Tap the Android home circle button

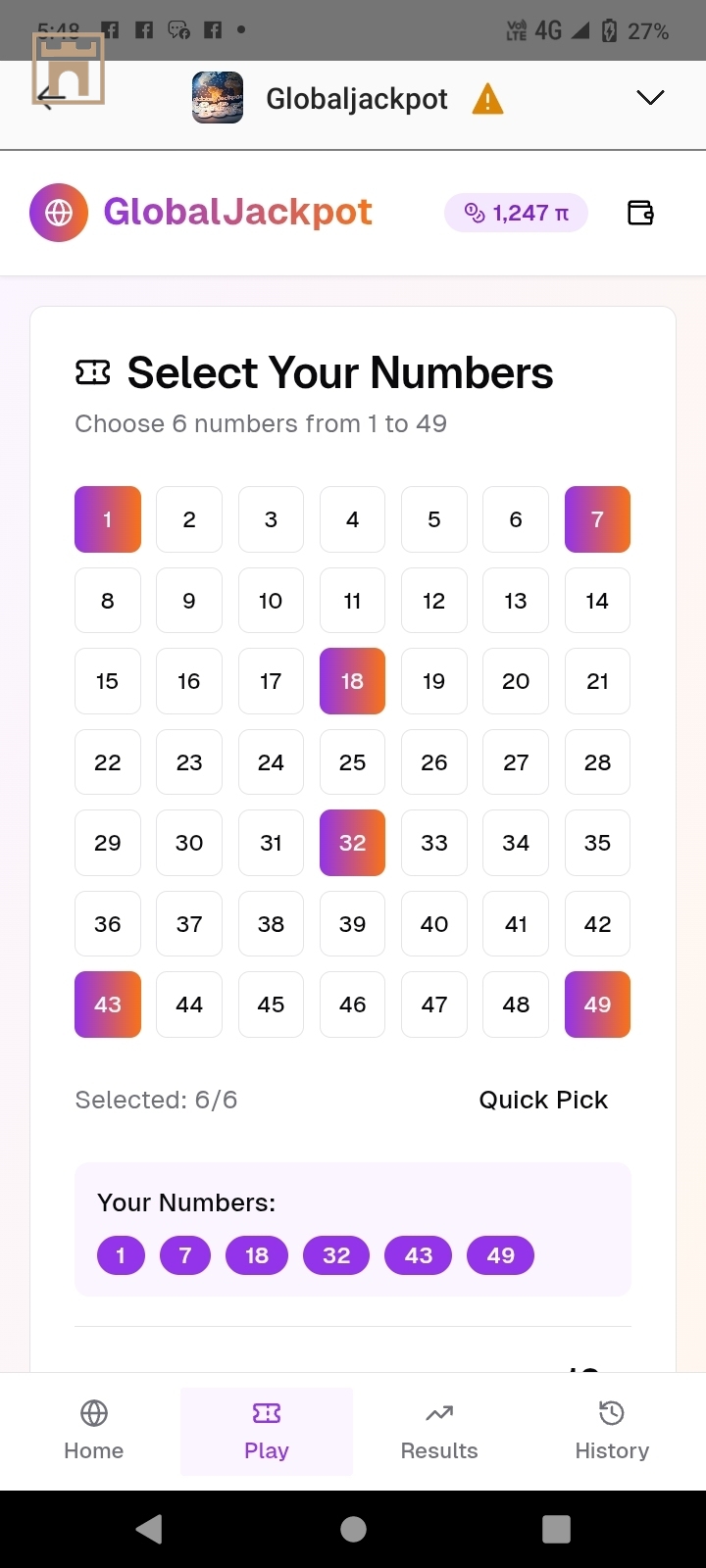point(353,1529)
